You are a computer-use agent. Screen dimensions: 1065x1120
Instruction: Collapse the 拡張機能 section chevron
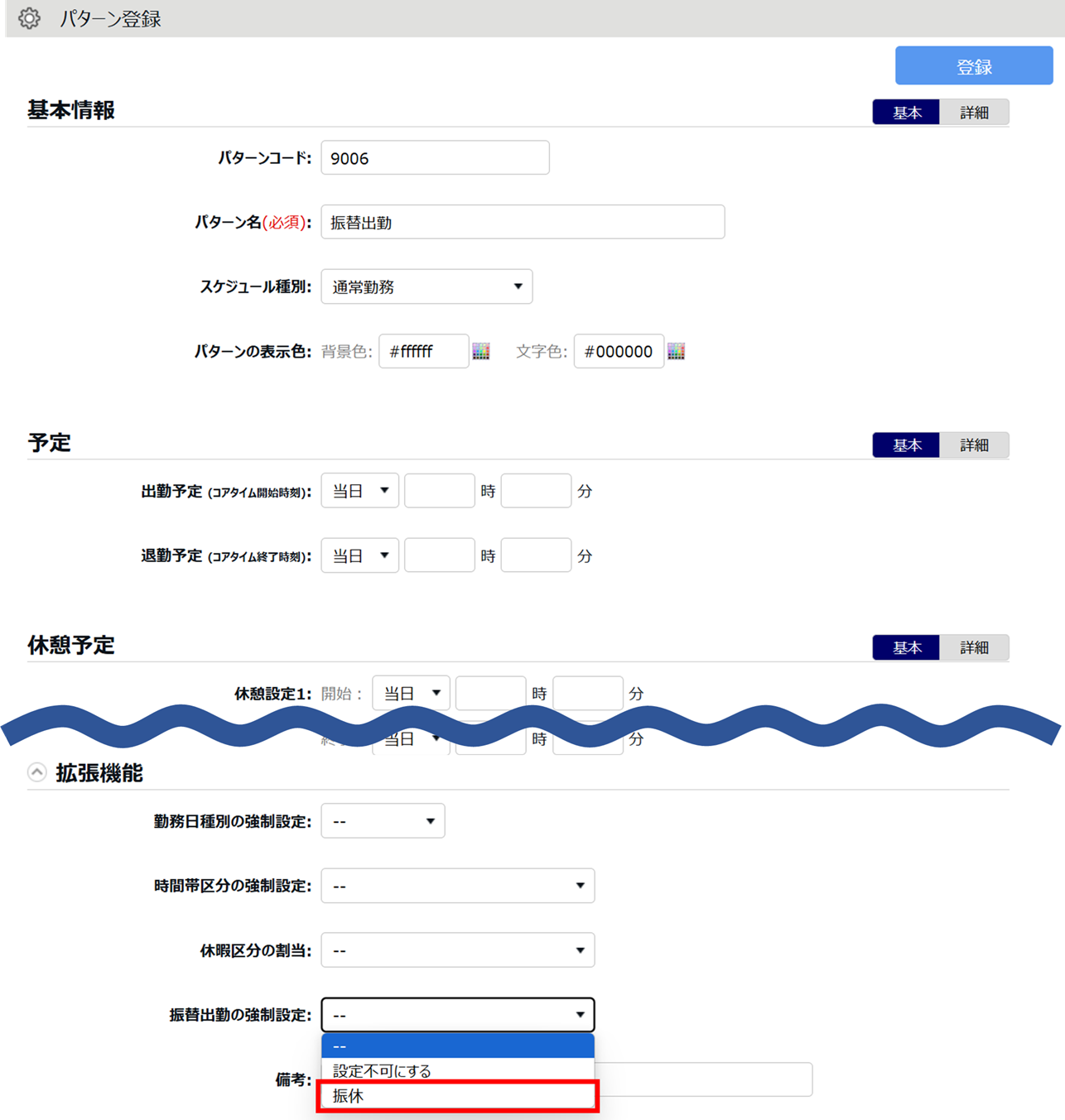point(36,772)
